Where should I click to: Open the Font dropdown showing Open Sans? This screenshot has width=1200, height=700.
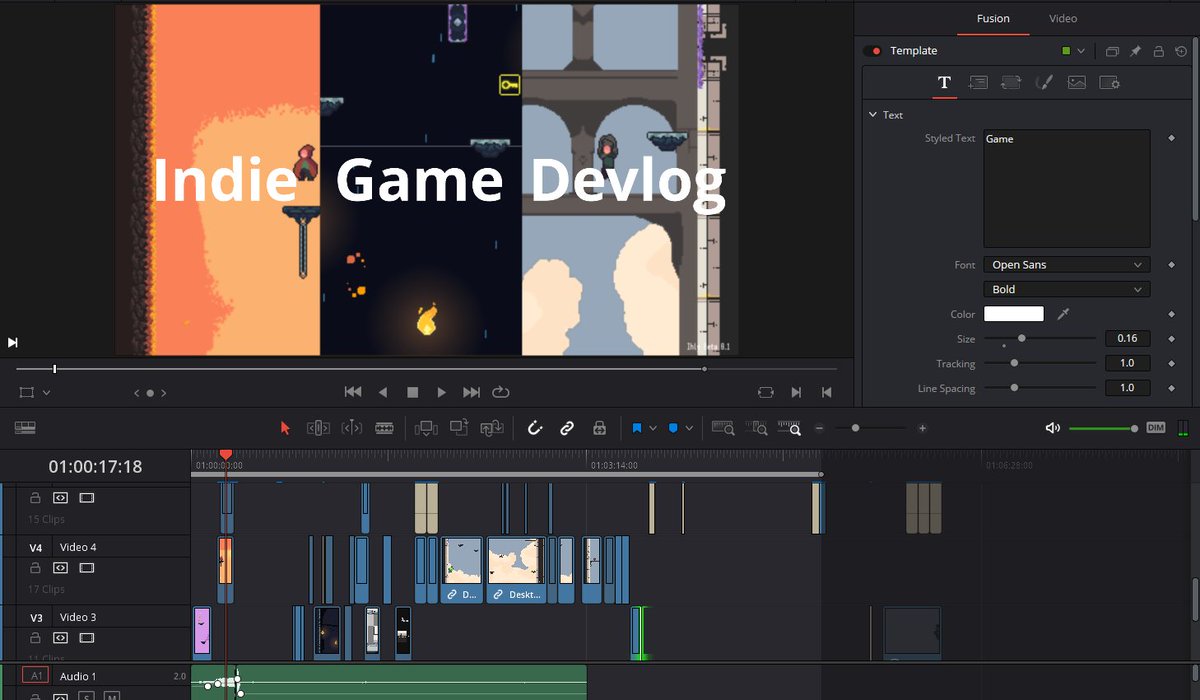[x=1066, y=265]
